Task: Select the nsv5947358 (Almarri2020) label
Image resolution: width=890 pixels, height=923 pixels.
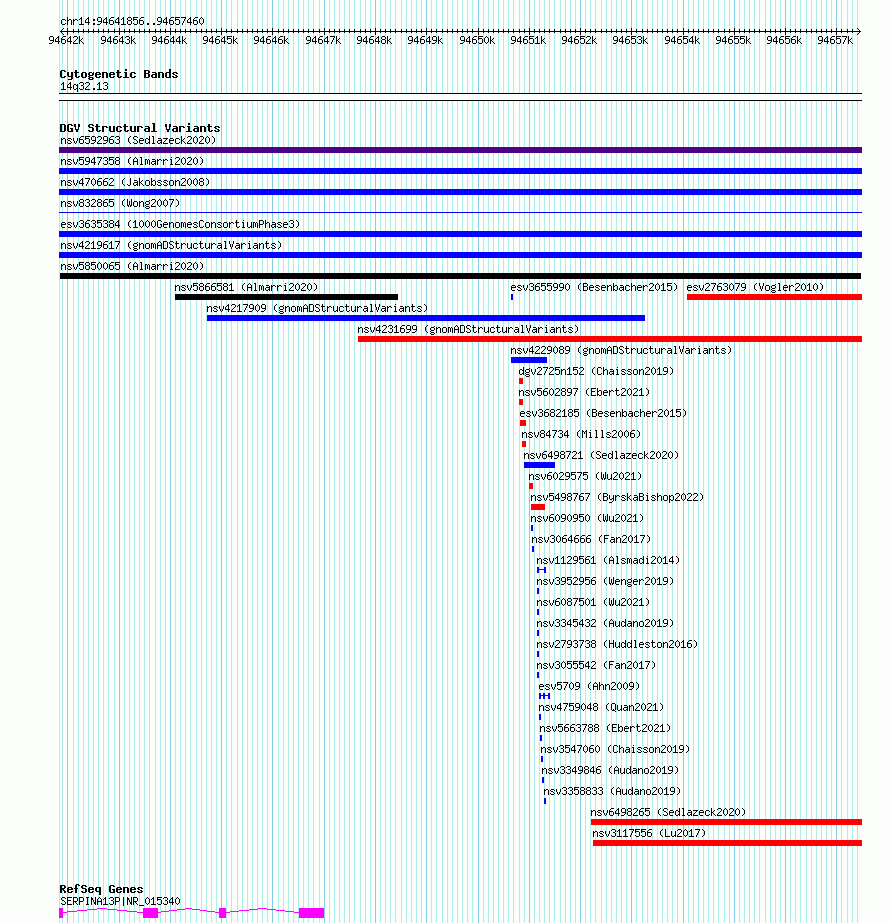Action: point(132,161)
